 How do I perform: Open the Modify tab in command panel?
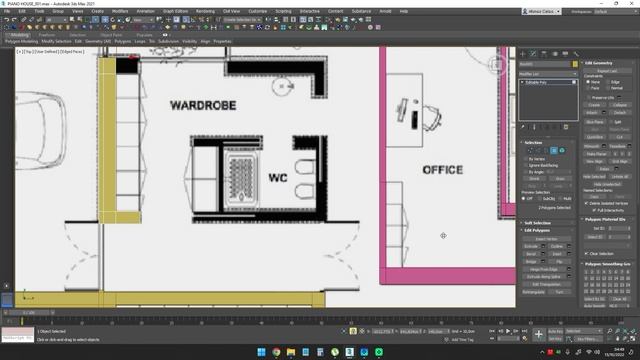pyautogui.click(x=533, y=54)
